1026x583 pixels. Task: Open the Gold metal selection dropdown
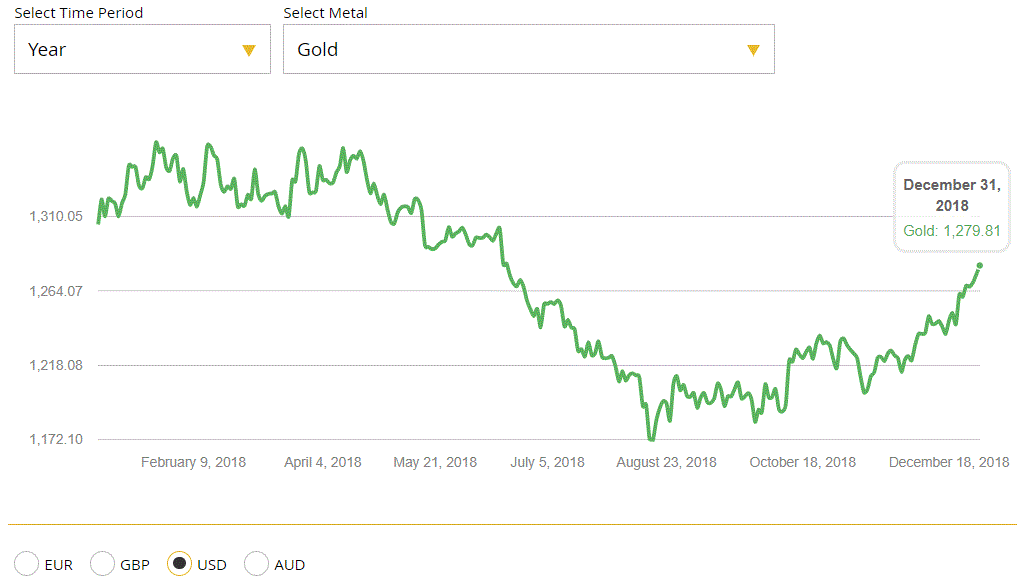528,49
